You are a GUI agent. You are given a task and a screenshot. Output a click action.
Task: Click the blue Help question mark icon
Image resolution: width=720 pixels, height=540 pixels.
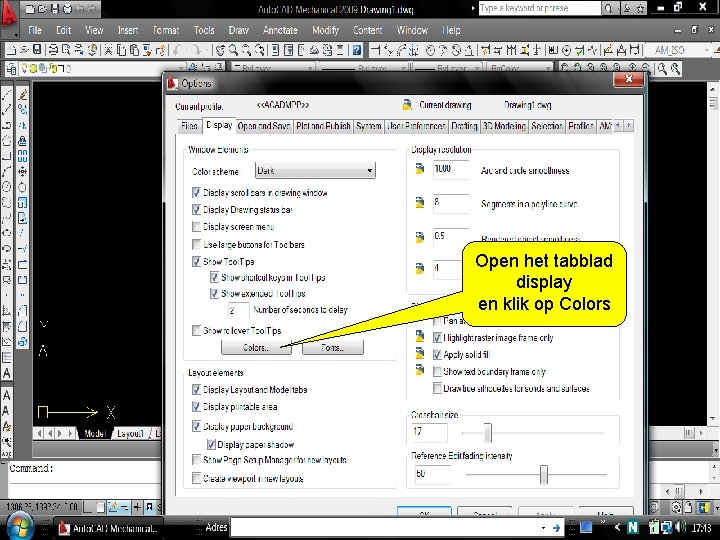tap(357, 50)
